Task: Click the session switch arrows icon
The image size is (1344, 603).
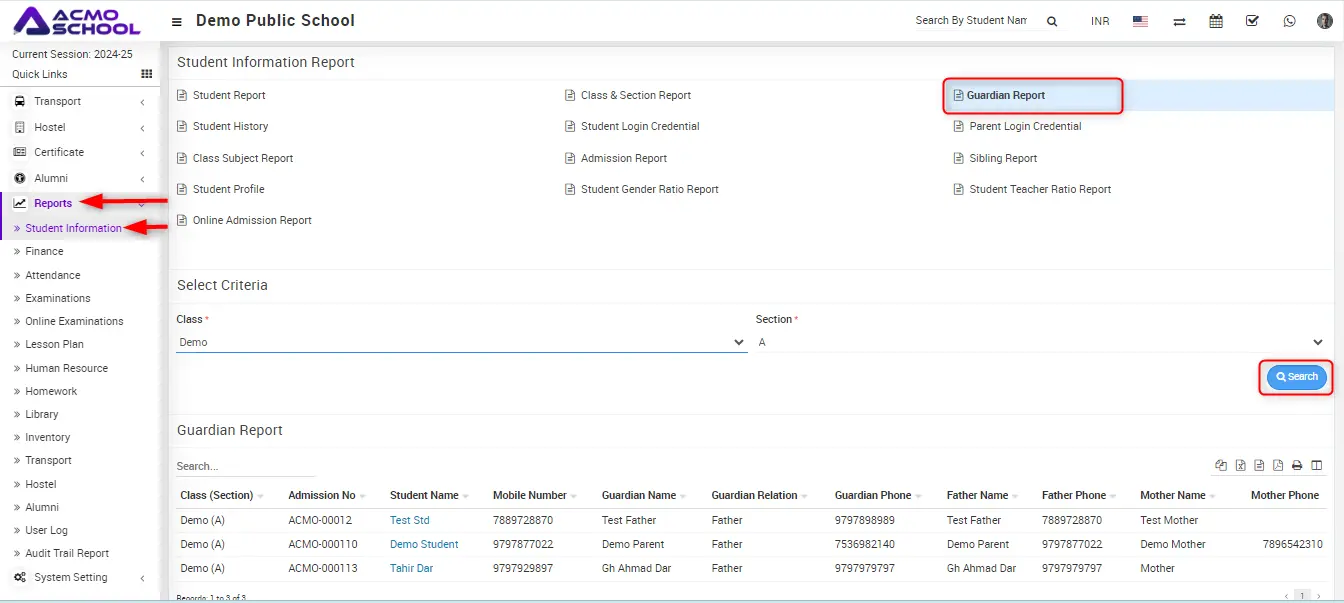Action: point(1179,21)
